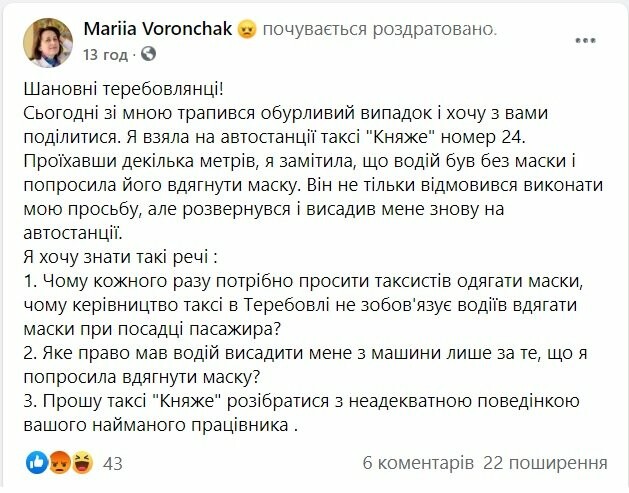This screenshot has width=629, height=493.
Task: Open the "6 коментарів" comments link
Action: coord(418,463)
